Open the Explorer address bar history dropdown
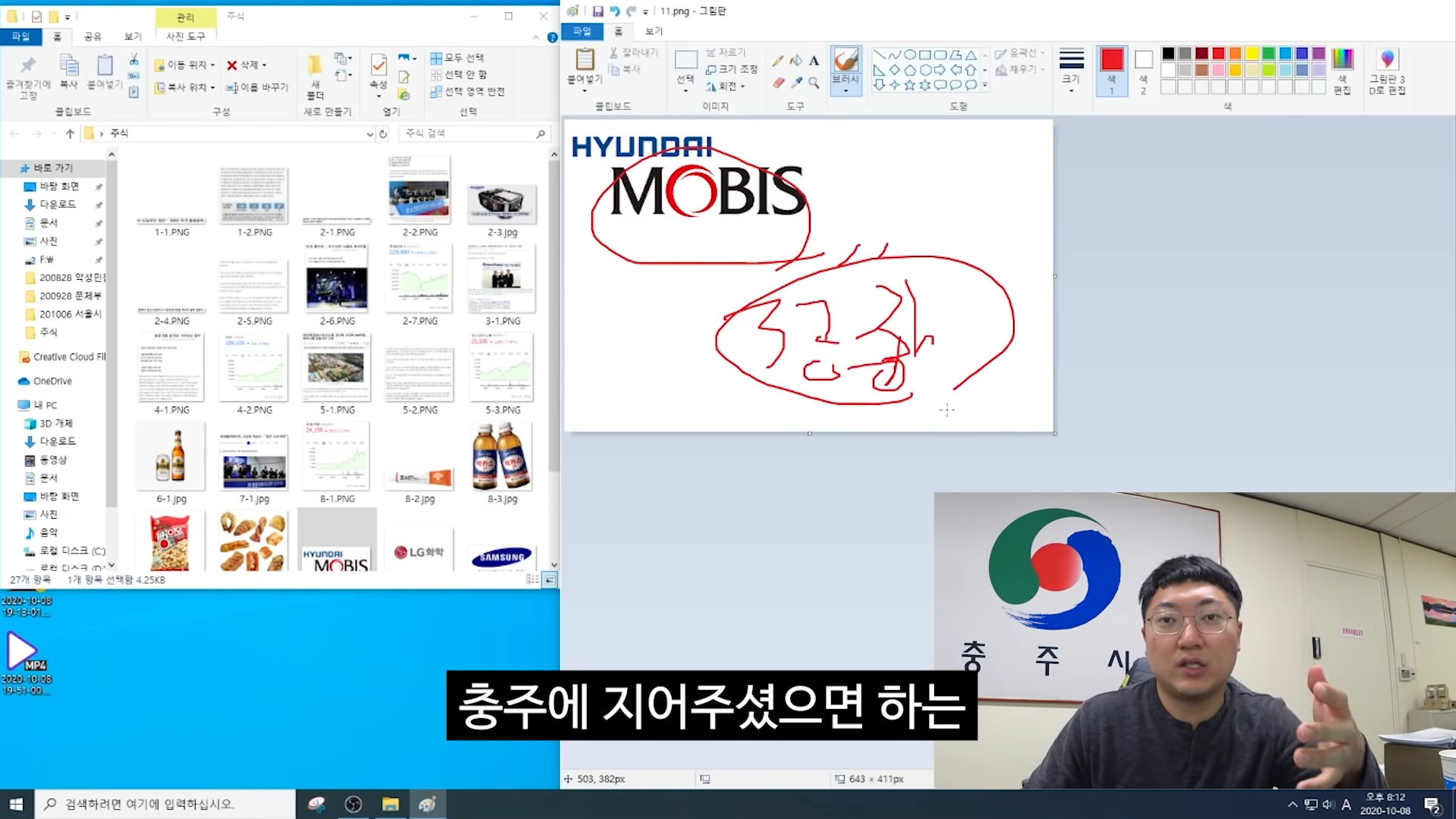 [369, 133]
